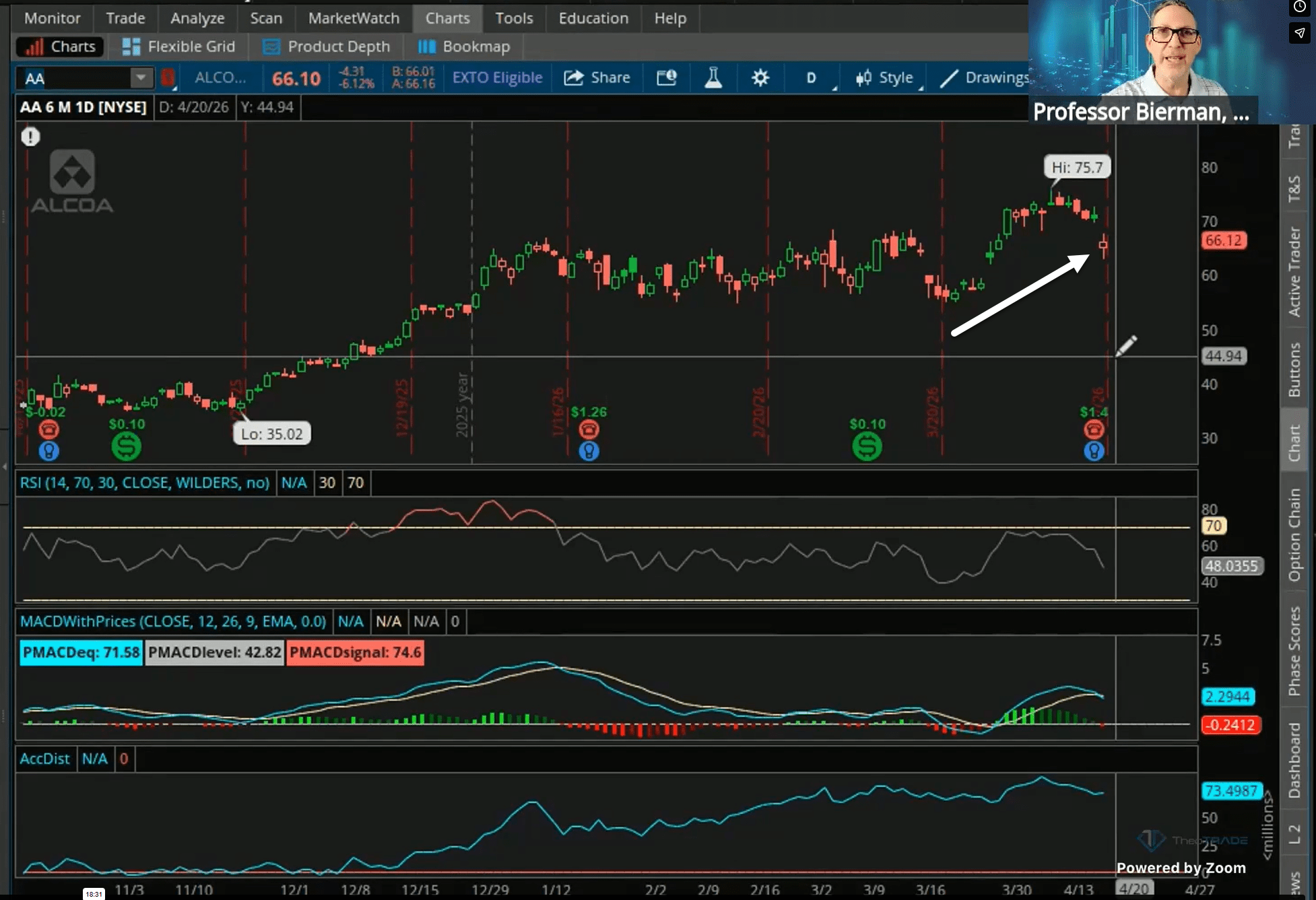Screen dimensions: 1316x900
Task: Open the MarketWatch tab
Action: (354, 18)
